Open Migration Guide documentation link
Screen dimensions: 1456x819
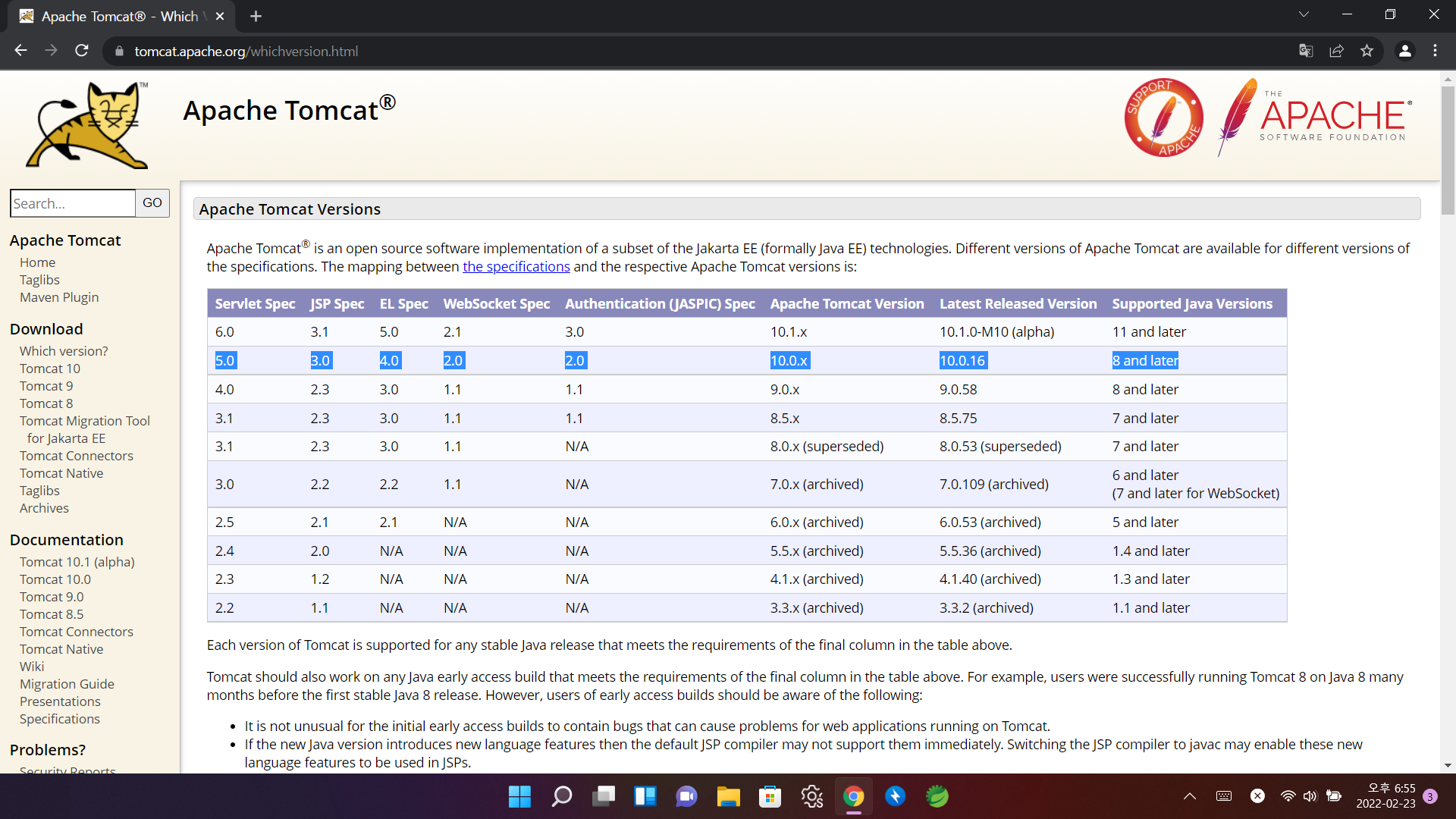pyautogui.click(x=67, y=684)
